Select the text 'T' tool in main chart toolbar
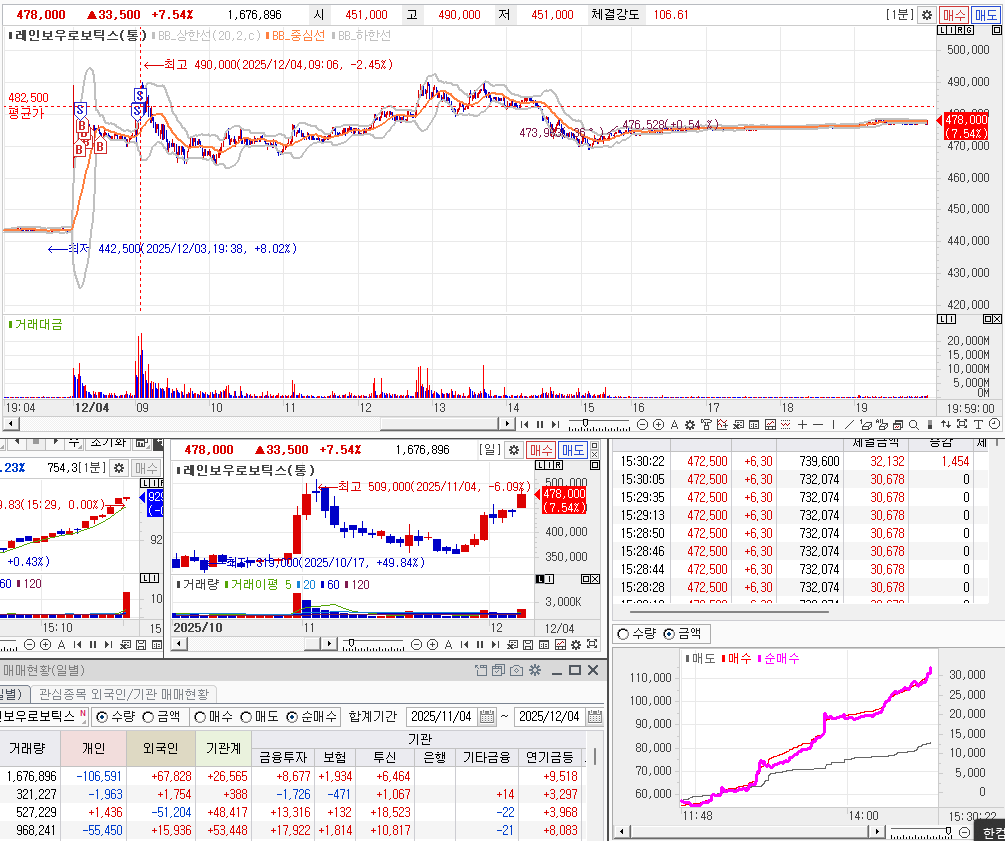The image size is (1005, 841). pos(978,424)
